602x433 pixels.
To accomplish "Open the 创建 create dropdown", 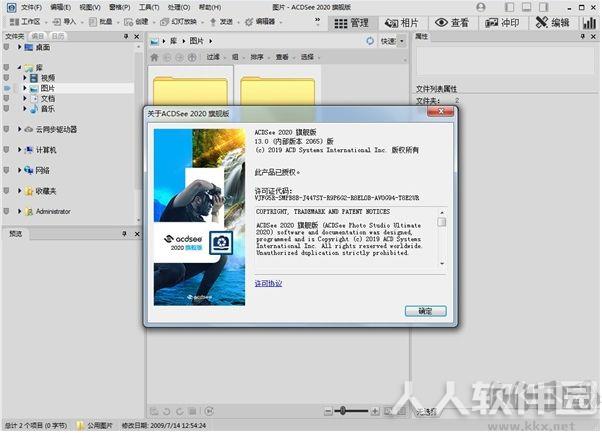I will 139,22.
